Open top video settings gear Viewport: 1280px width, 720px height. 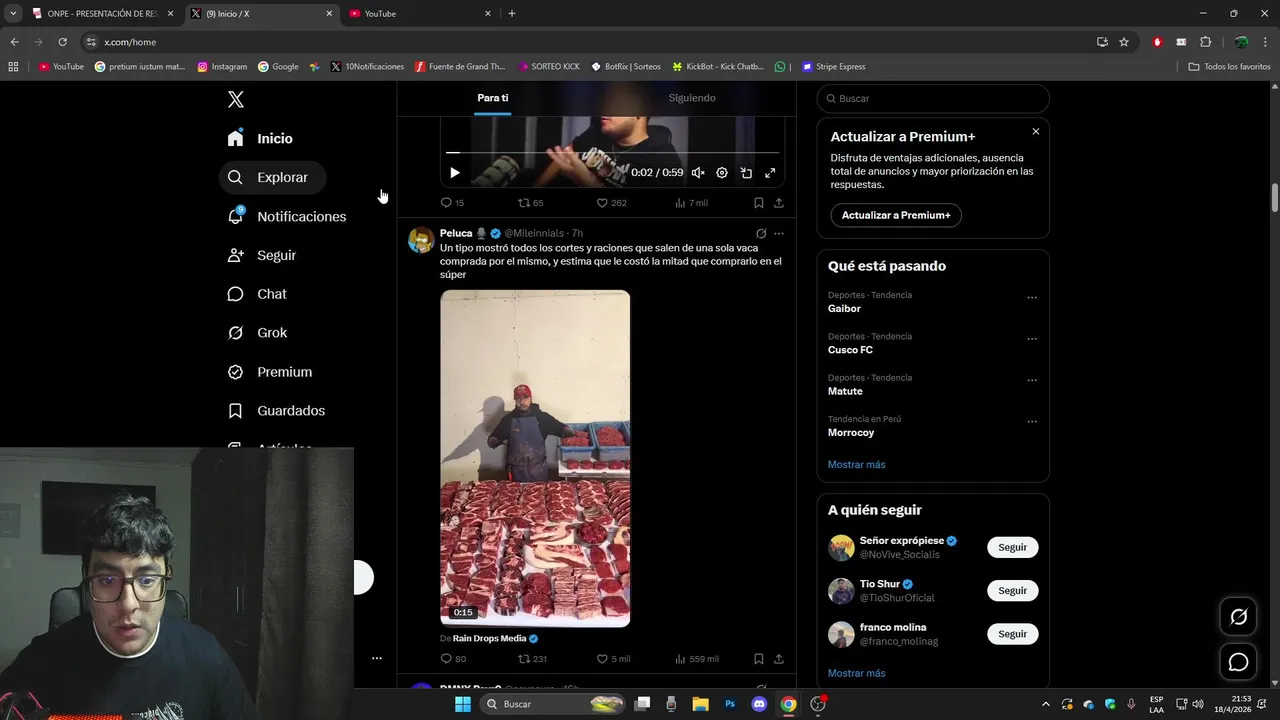click(x=722, y=172)
